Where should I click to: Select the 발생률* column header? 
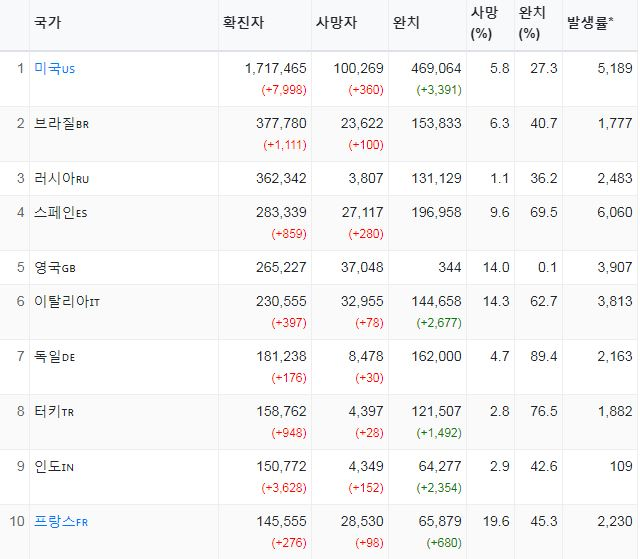(x=590, y=22)
